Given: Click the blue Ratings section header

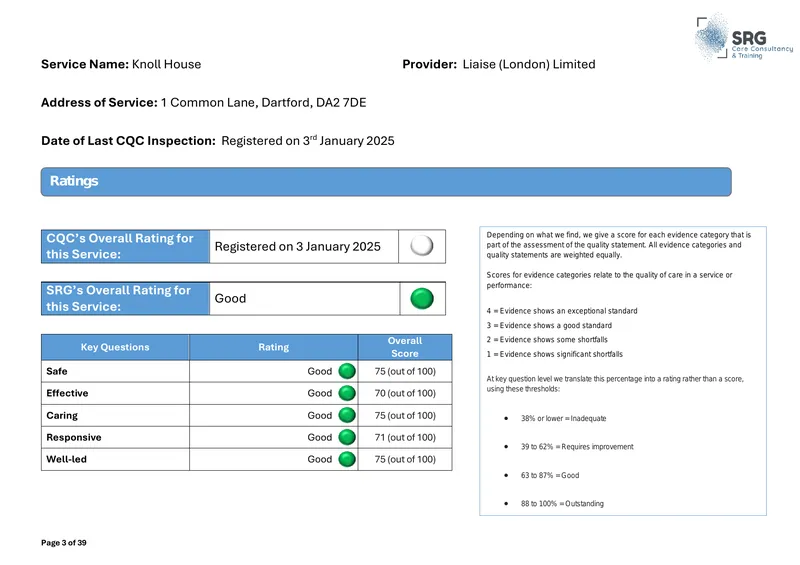Looking at the screenshot, I should pyautogui.click(x=386, y=182).
